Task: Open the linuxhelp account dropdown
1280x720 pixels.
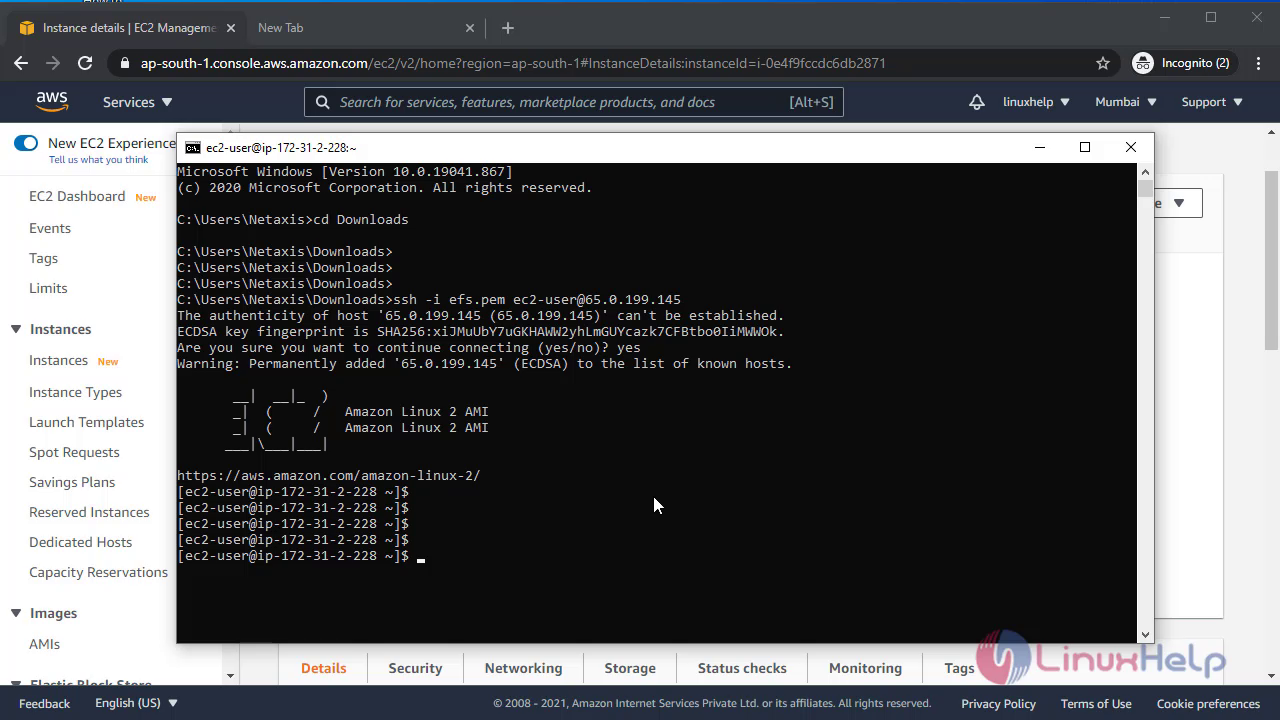Action: tap(1036, 102)
